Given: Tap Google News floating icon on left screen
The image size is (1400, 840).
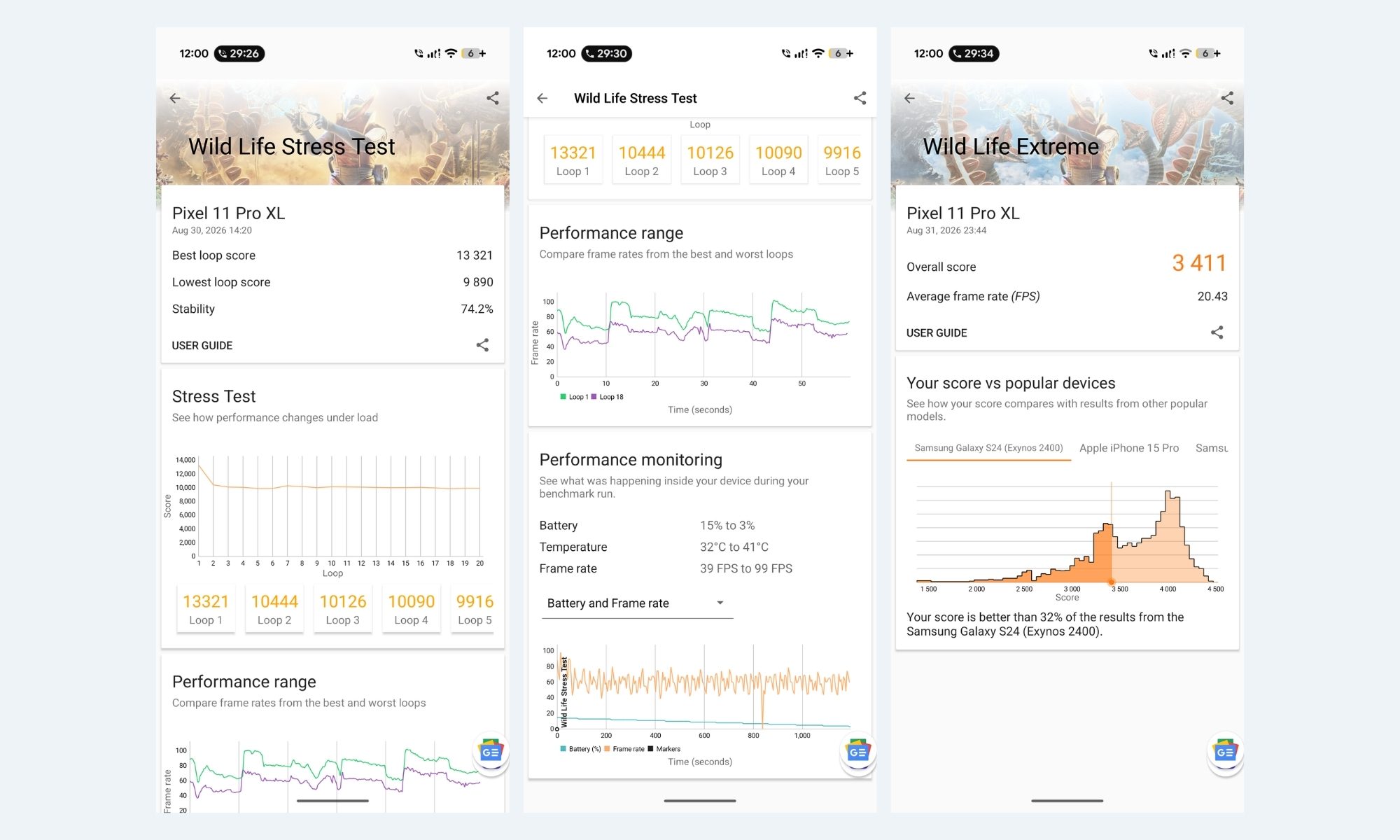Looking at the screenshot, I should pos(491,752).
